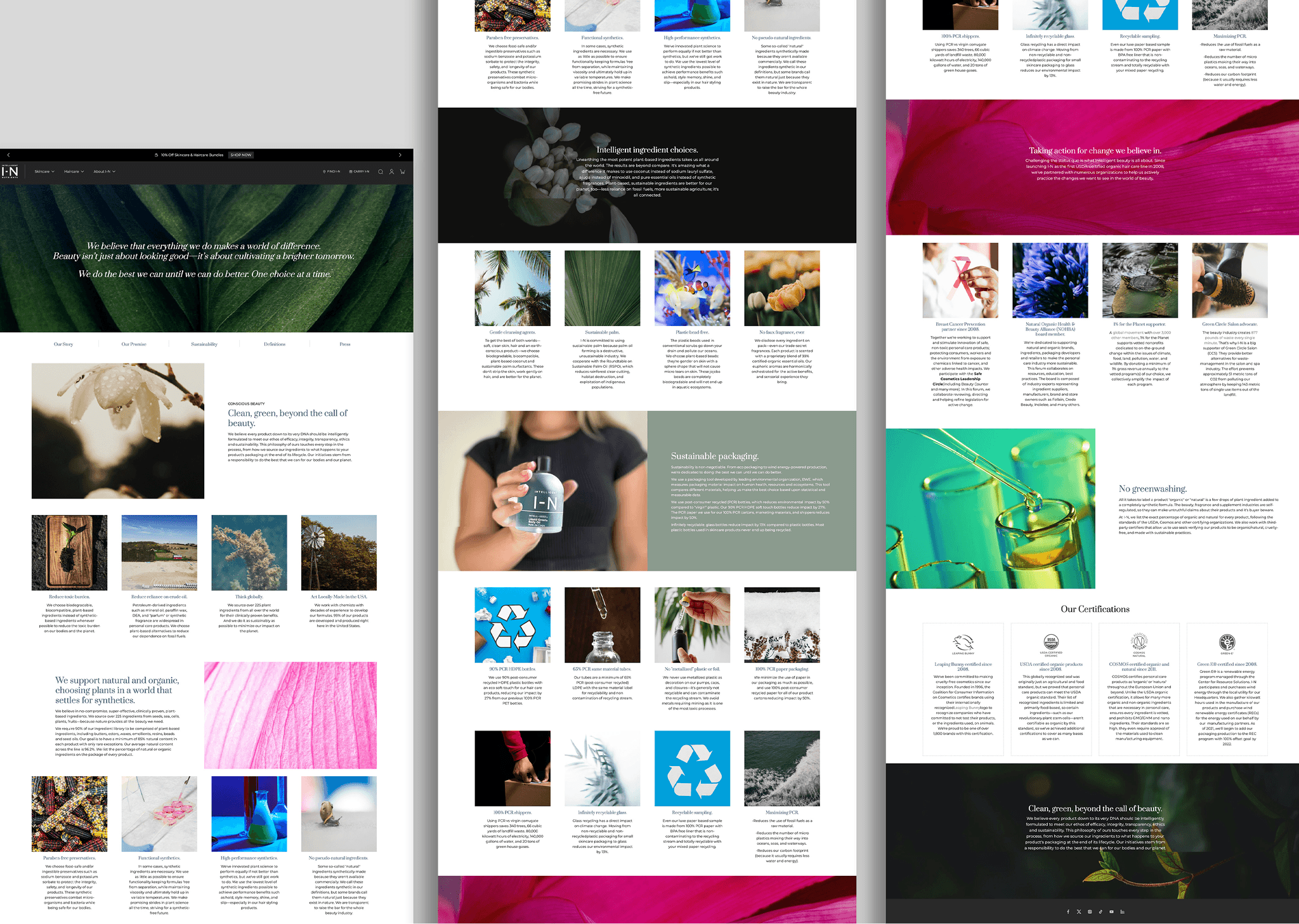The height and width of the screenshot is (924, 1299).
Task: Click the LinkedIn icon in the footer
Action: (1122, 911)
